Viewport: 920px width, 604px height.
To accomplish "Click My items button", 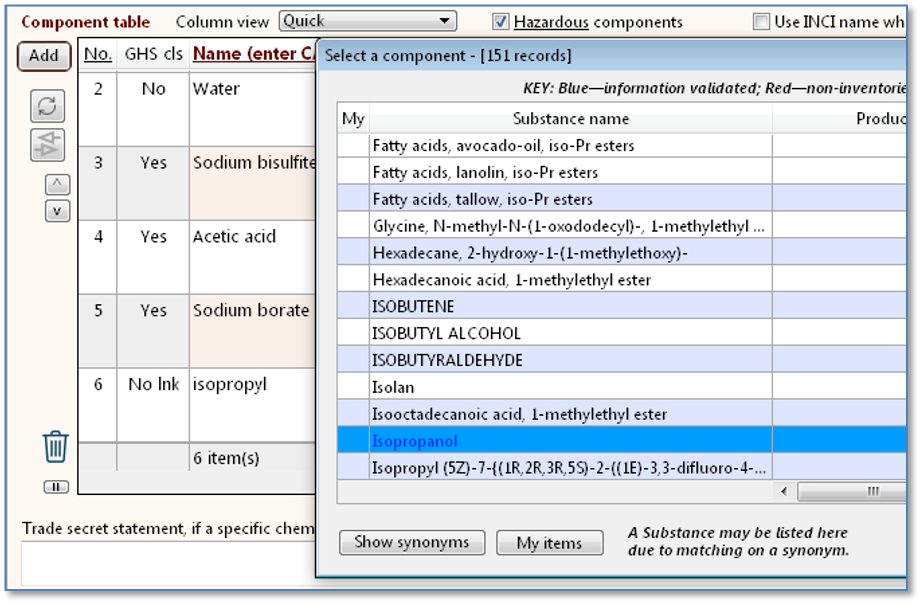I will tap(550, 543).
